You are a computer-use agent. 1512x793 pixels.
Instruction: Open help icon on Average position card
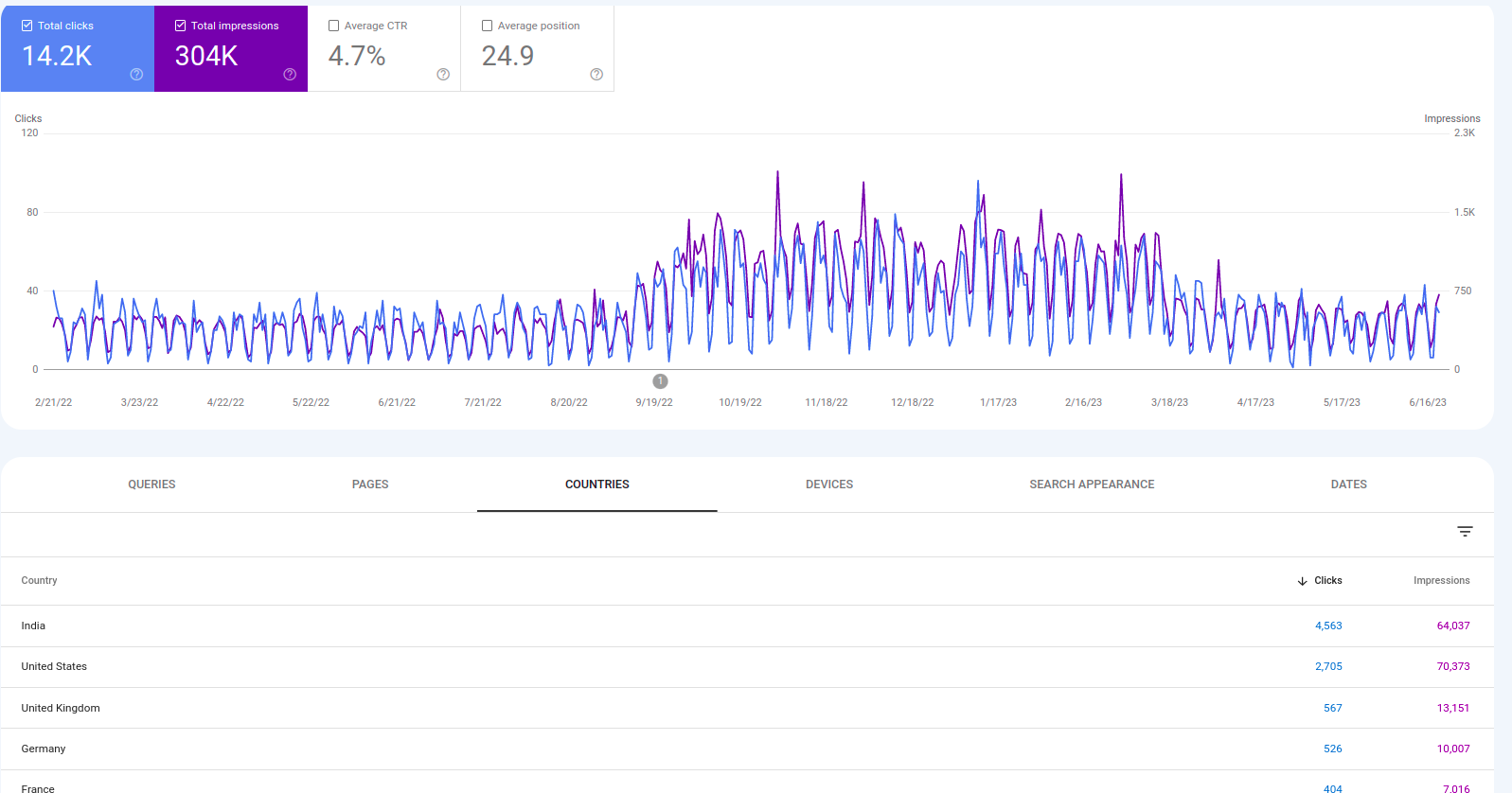click(596, 75)
